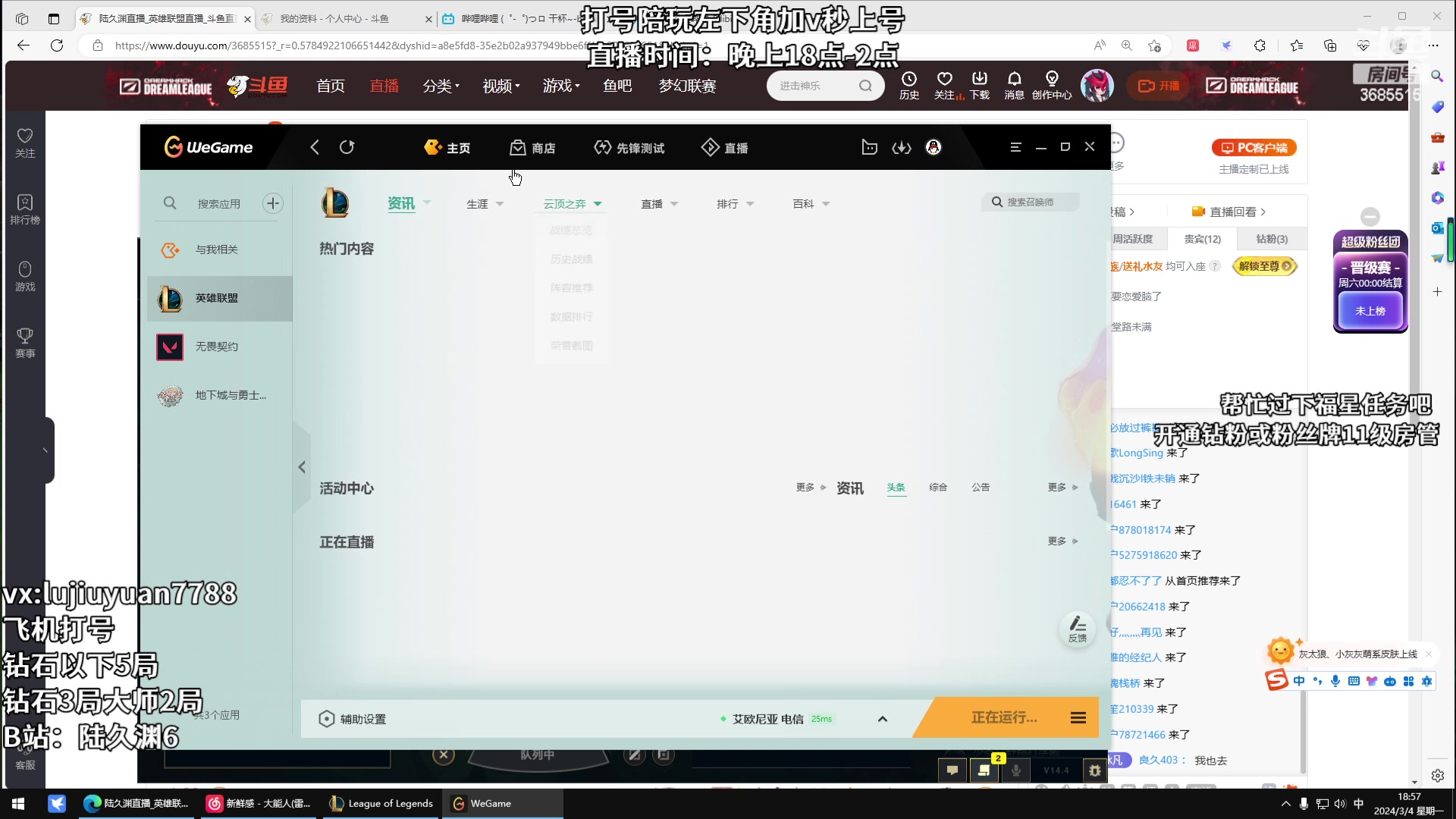This screenshot has height=819, width=1456.
Task: Refresh the WeGame page
Action: tap(347, 147)
